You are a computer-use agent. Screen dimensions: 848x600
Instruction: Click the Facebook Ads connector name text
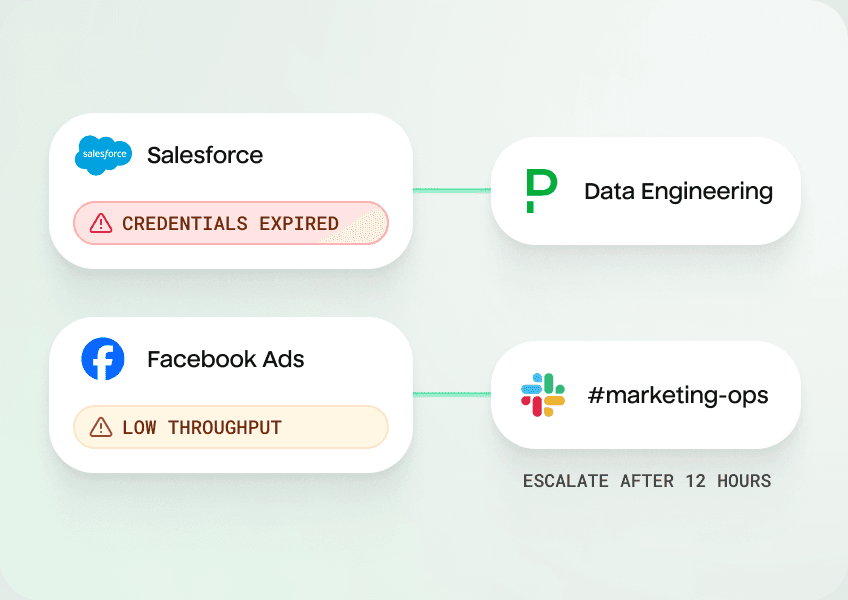coord(226,359)
